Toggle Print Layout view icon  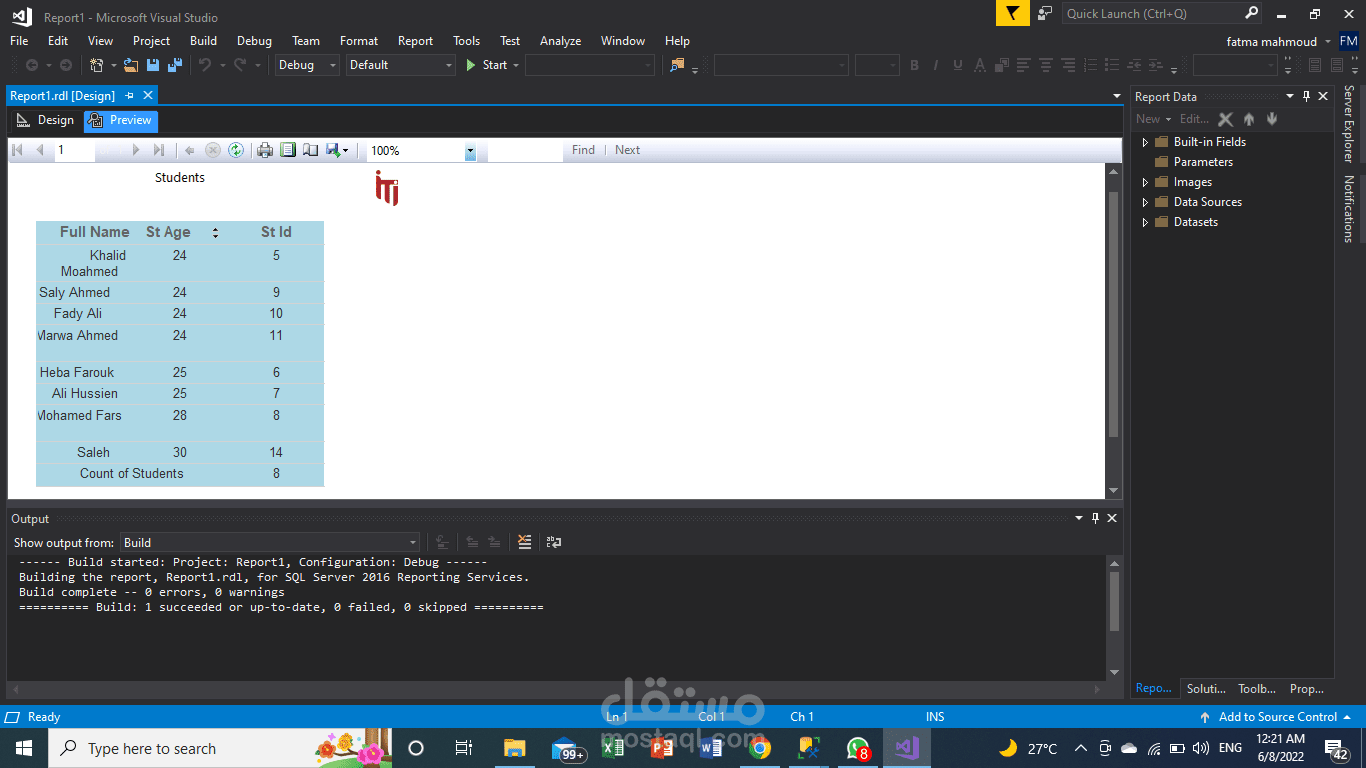[x=288, y=150]
